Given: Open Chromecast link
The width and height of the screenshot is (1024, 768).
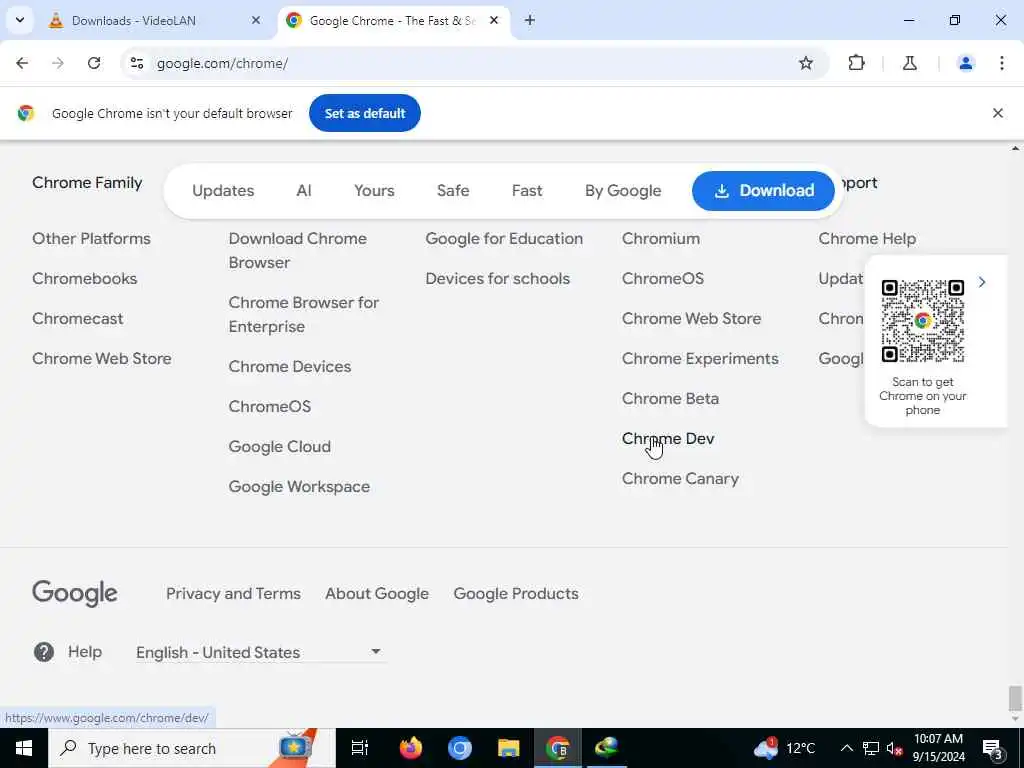Looking at the screenshot, I should pos(78,319).
